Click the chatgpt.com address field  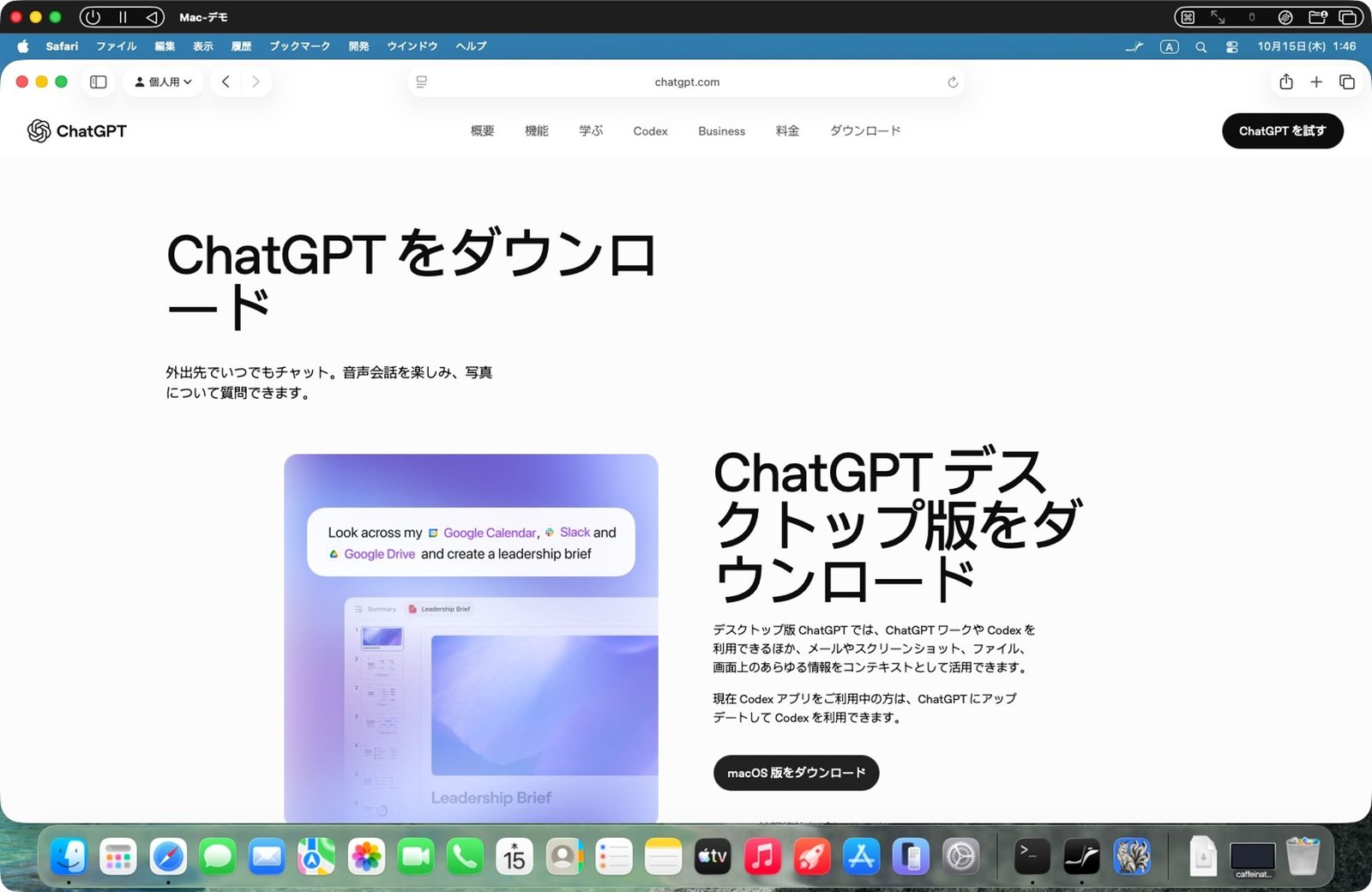pyautogui.click(x=687, y=82)
